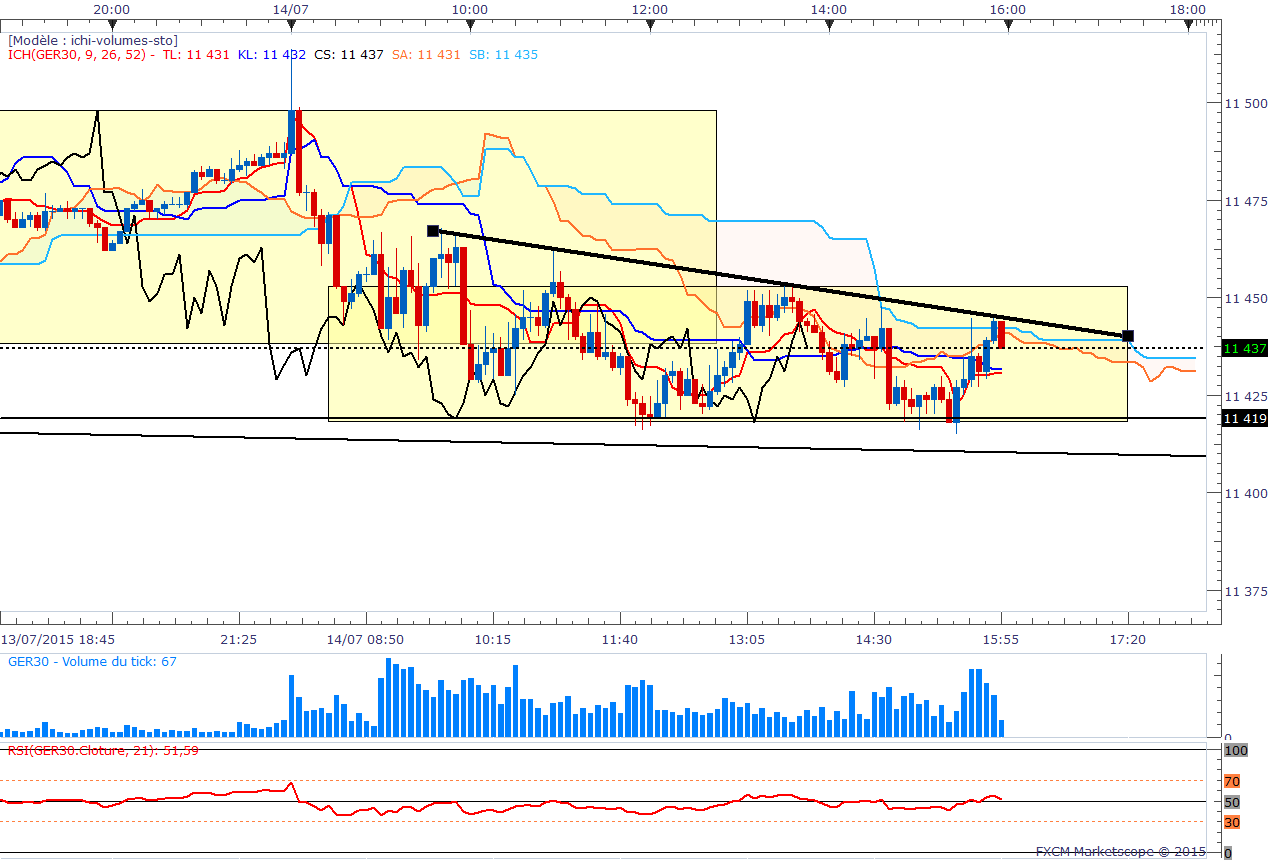Screen dimensions: 1279x860
Task: Click the orange RSI 30 level tag
Action: 1232,822
